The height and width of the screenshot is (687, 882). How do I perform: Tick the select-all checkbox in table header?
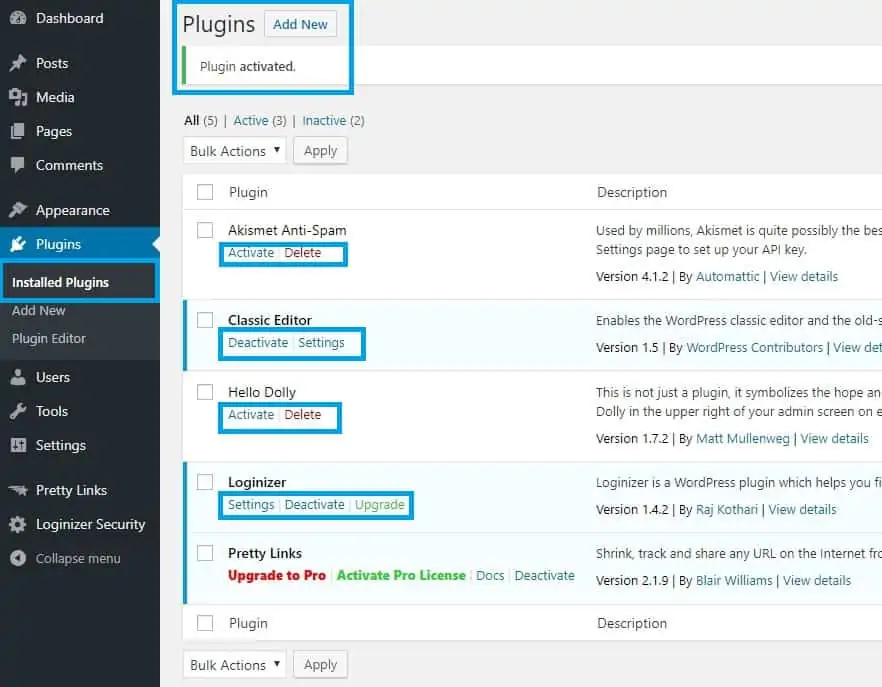205,192
